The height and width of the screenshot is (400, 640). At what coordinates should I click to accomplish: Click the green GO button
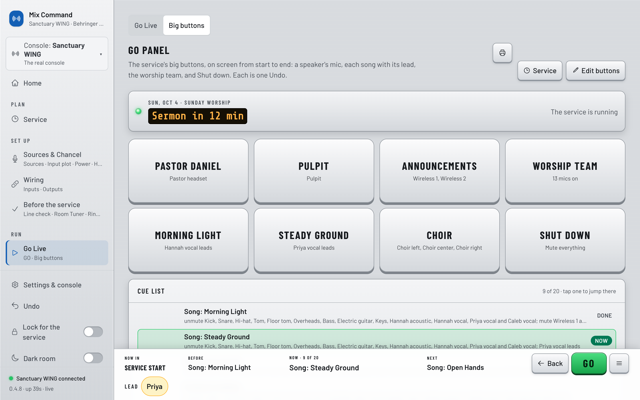pyautogui.click(x=589, y=363)
